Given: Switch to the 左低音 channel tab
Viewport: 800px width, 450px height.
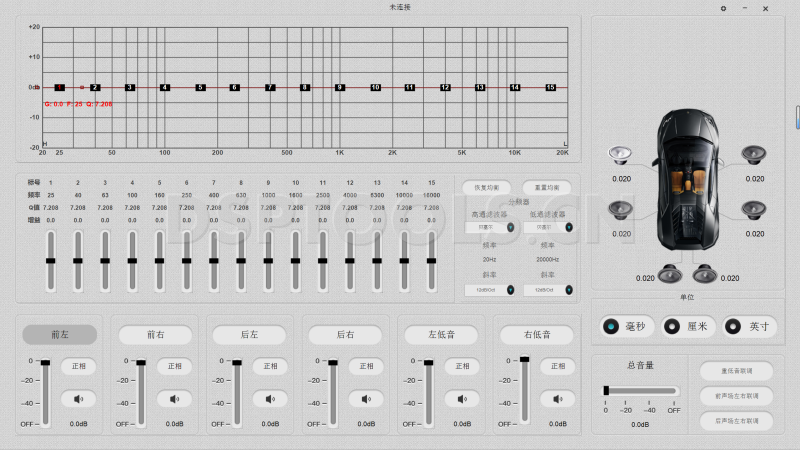Looking at the screenshot, I should click(x=441, y=335).
